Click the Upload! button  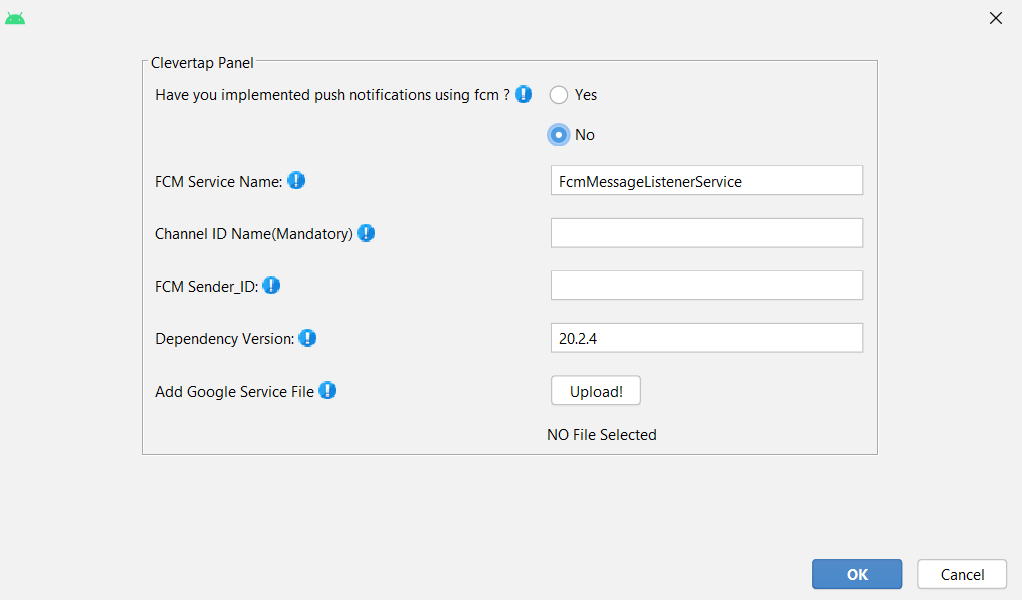tap(596, 391)
